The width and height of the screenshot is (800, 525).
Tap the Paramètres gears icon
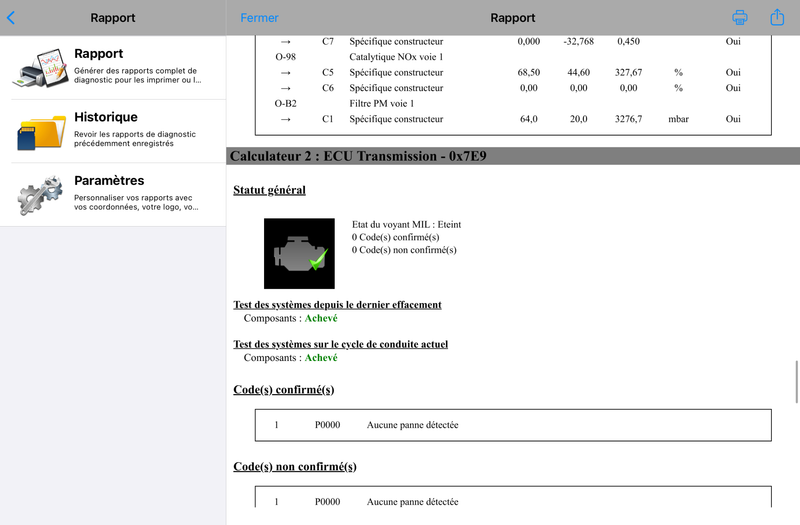click(x=41, y=195)
